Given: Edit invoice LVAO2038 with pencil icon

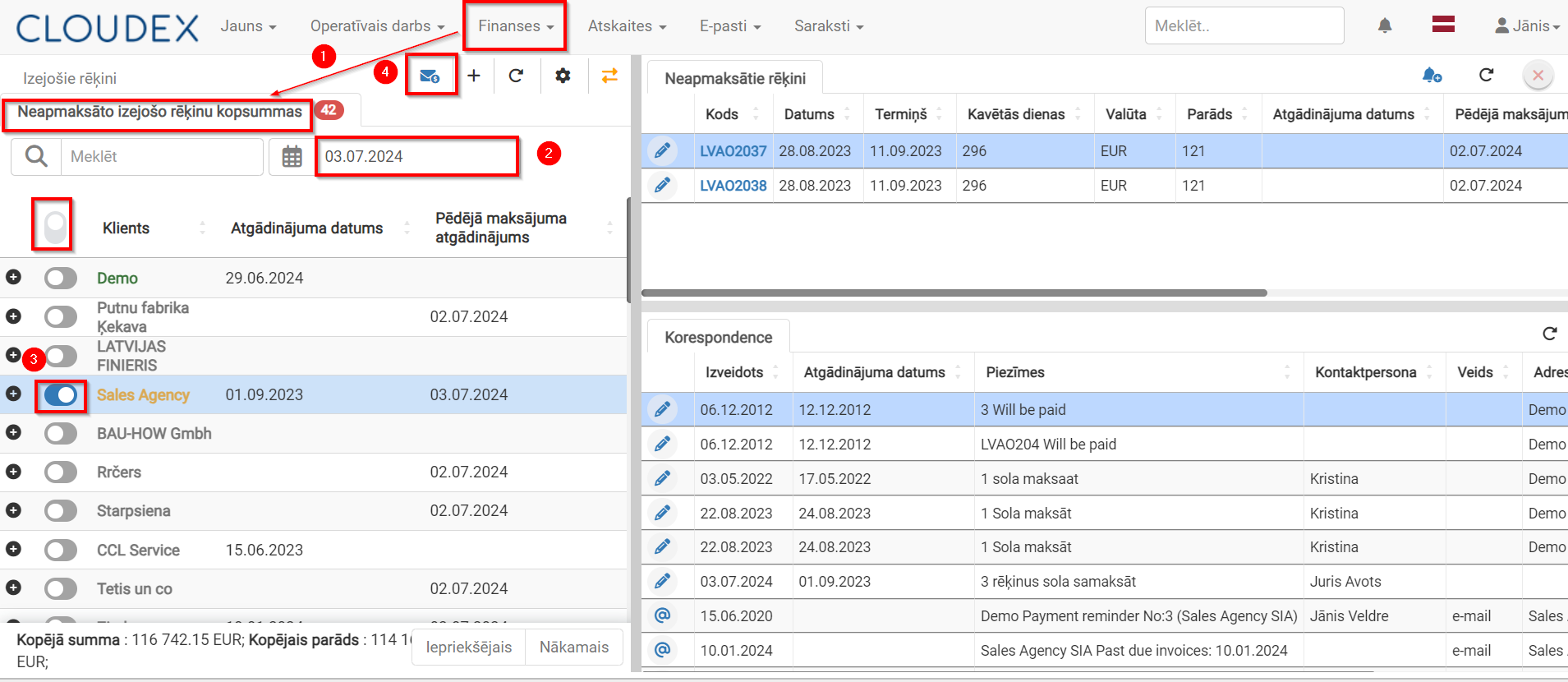Looking at the screenshot, I should click(x=662, y=186).
